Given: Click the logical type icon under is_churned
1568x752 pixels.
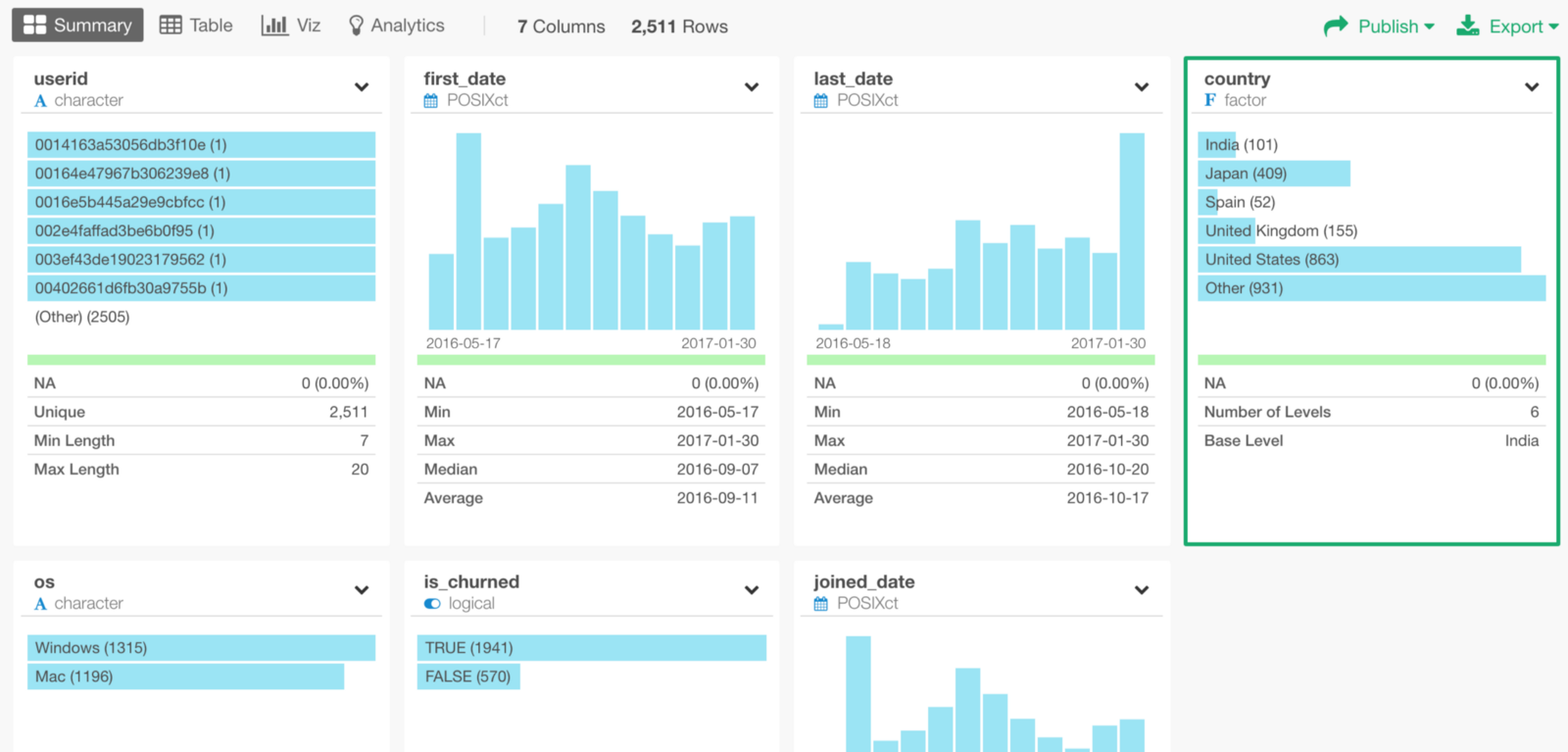Looking at the screenshot, I should click(432, 604).
